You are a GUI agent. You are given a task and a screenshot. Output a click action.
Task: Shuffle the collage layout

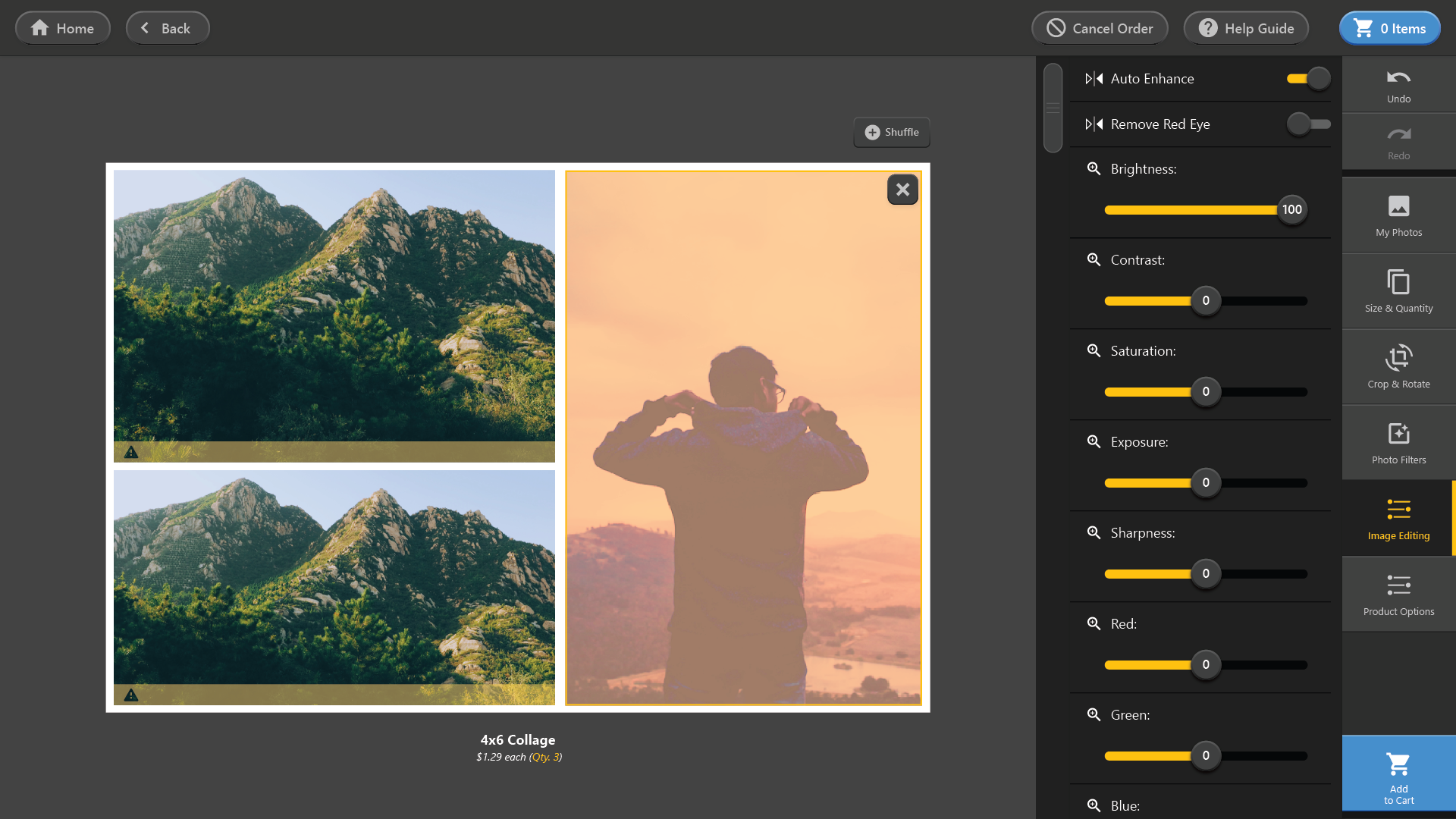pos(892,132)
